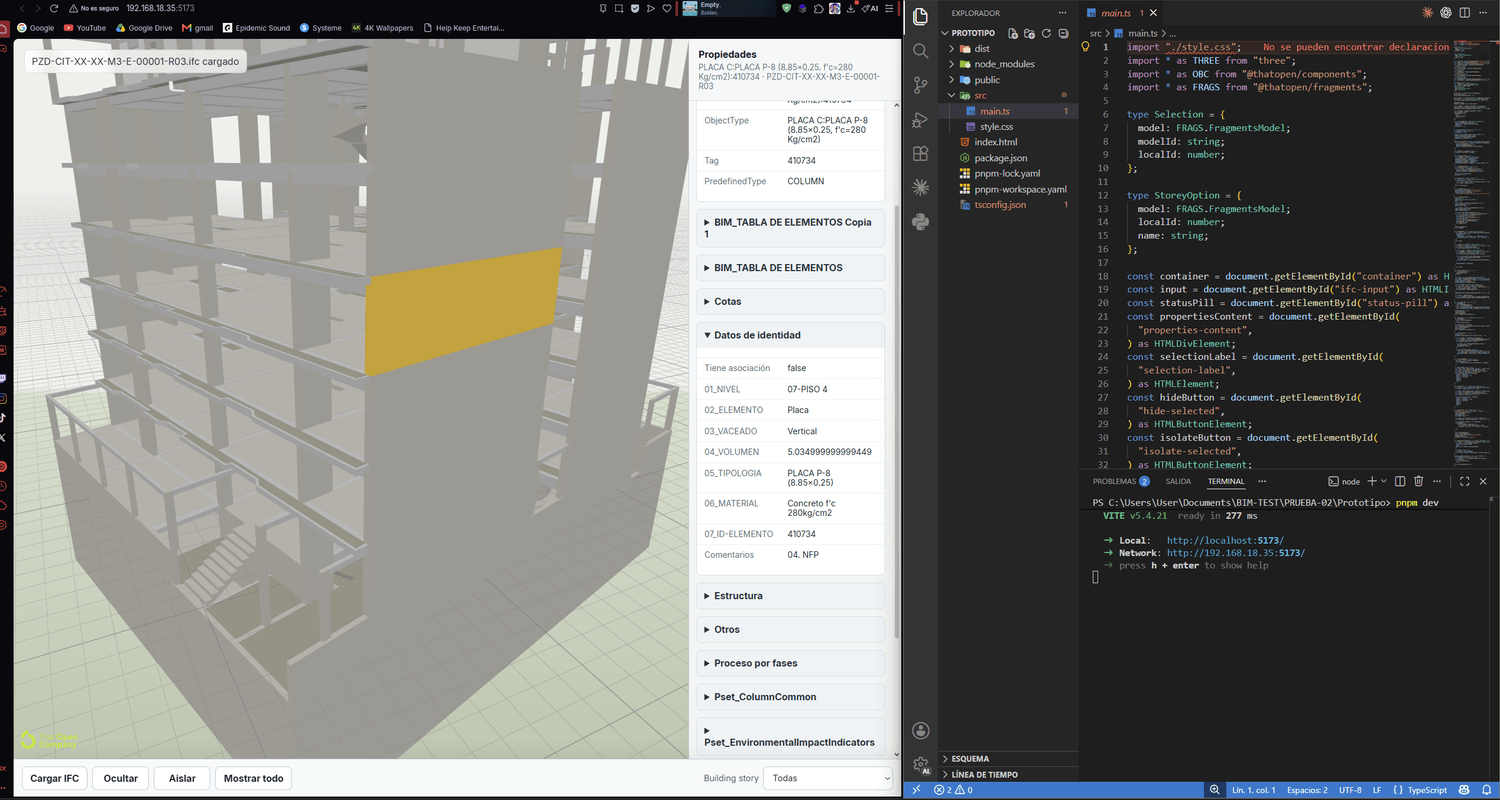Click the Aislar button

tap(182, 778)
